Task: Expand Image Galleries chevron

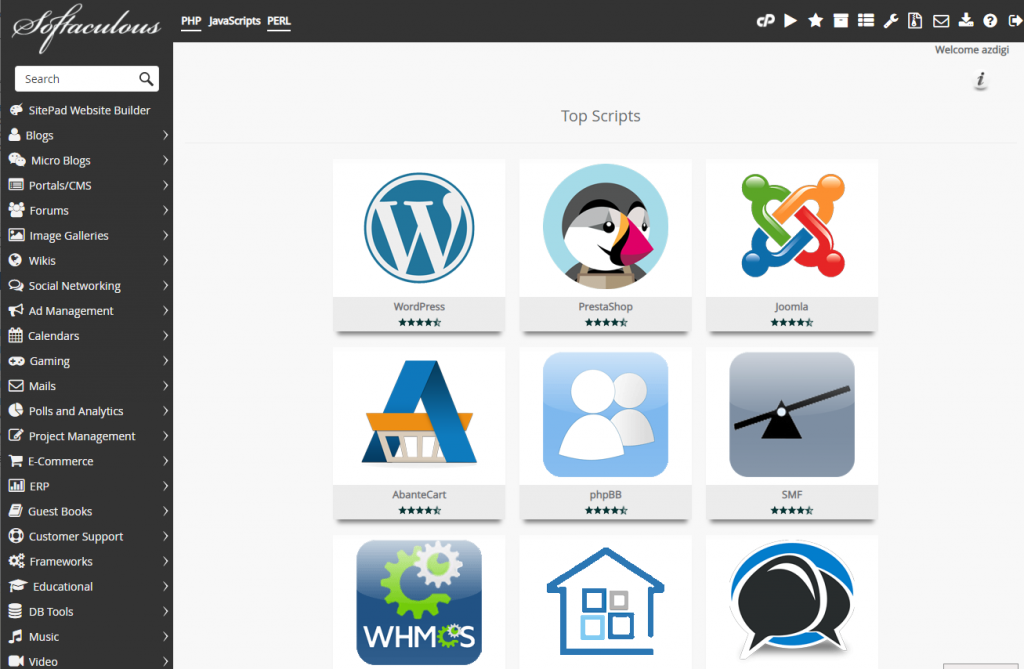Action: (165, 235)
